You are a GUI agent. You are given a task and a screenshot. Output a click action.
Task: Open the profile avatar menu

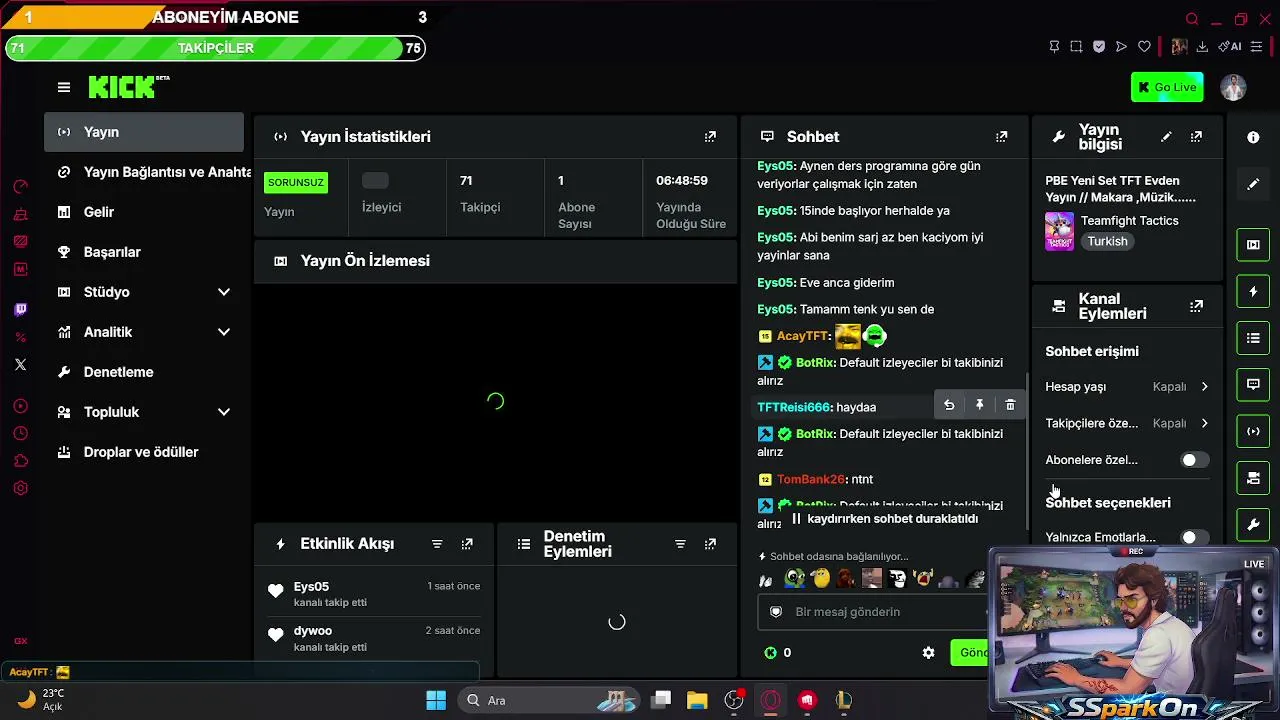point(1233,87)
